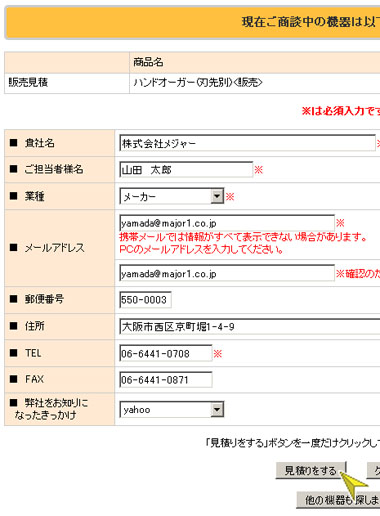Click the red 必須入力 required notice
Screen dimensions: 380x516
(x=341, y=111)
